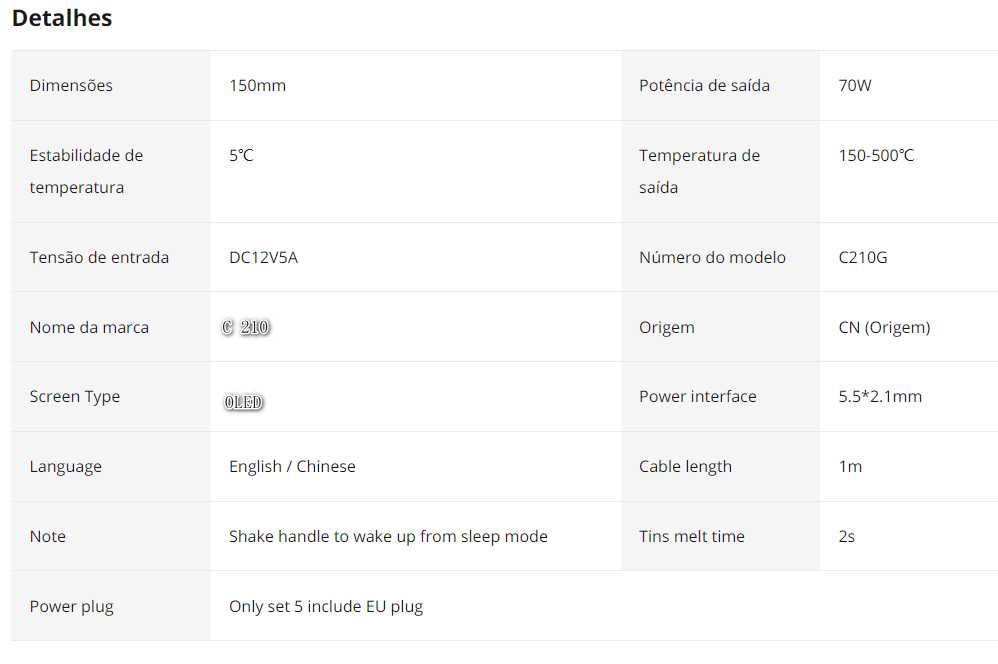Click the Nome da marca label
This screenshot has height=664, width=998.
click(89, 327)
